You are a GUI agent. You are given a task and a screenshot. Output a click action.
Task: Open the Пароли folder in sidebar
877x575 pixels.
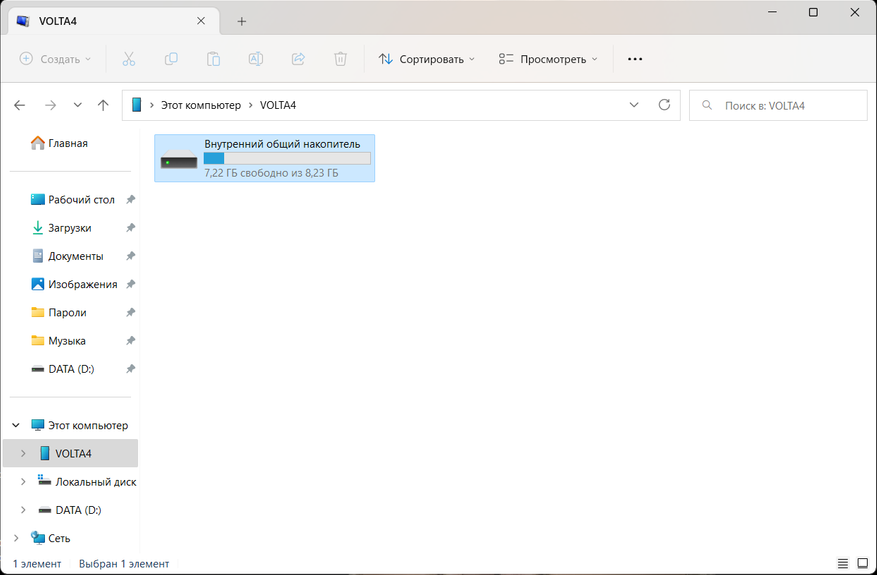[59, 313]
